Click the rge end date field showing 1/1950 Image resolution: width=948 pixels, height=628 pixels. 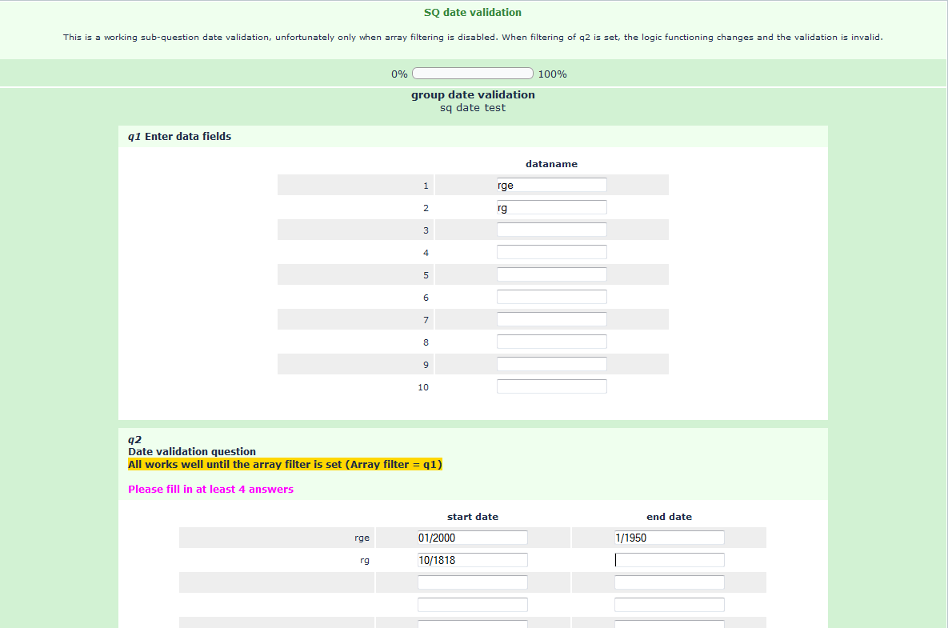(x=669, y=538)
